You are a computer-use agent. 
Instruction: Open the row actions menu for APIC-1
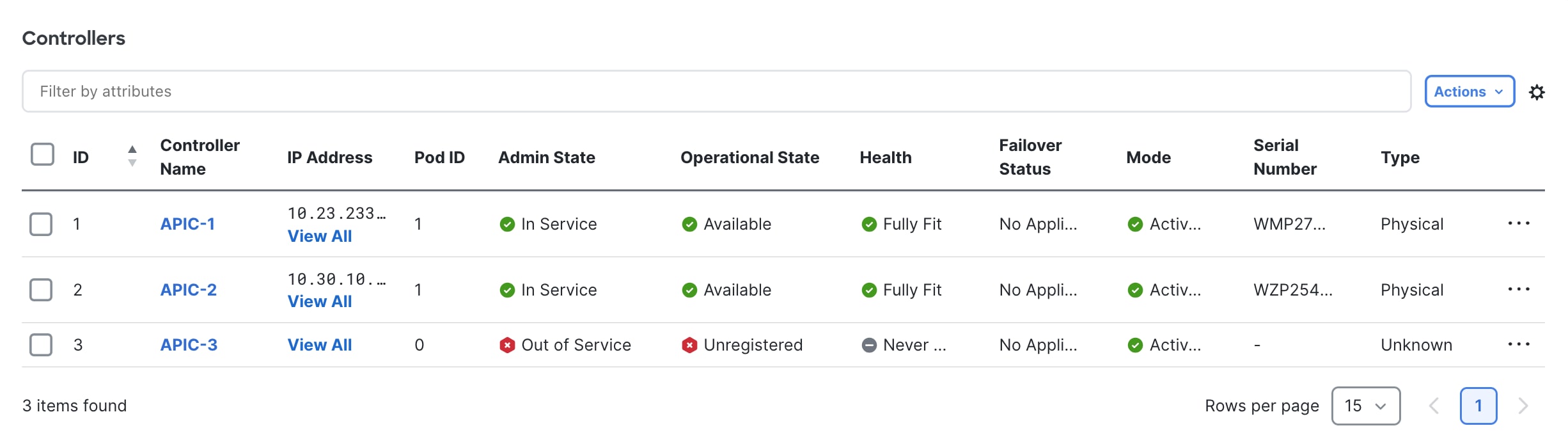coord(1519,223)
